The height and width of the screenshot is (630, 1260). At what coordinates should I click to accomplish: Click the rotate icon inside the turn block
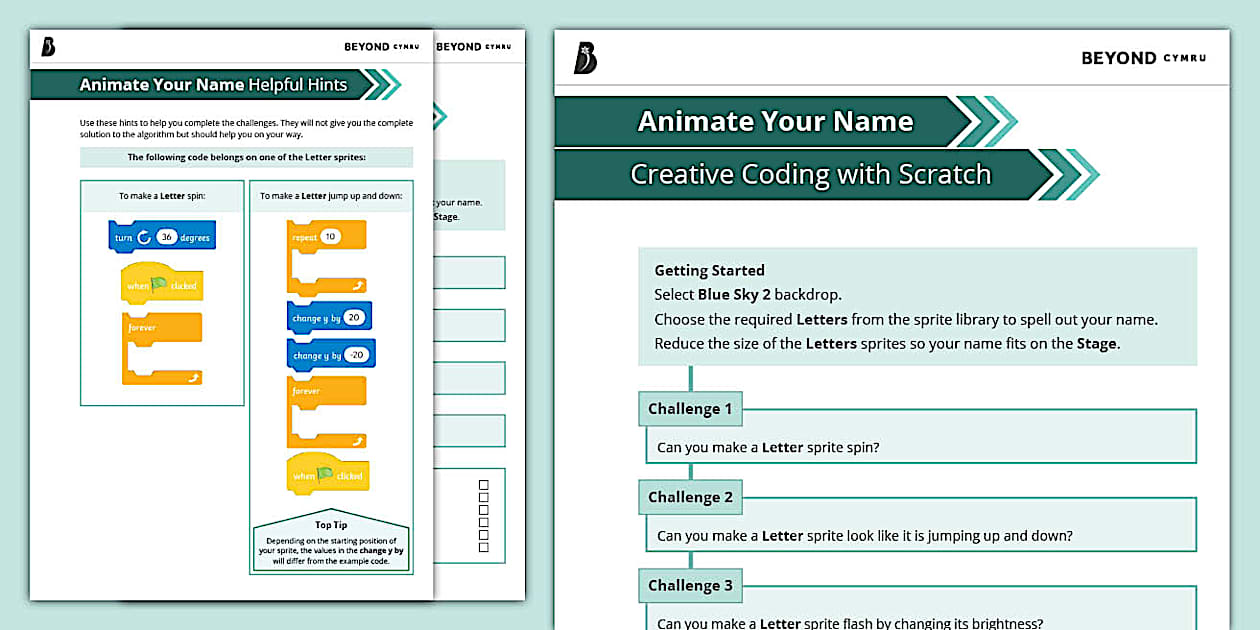143,237
